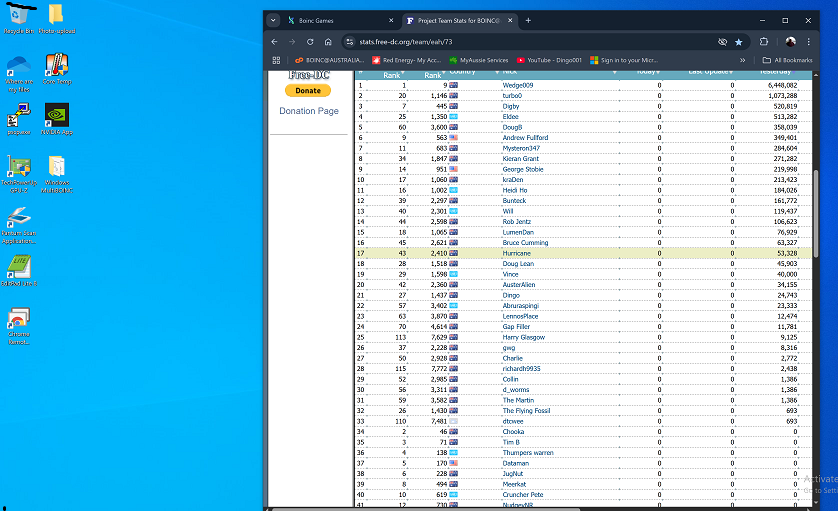838x511 pixels.
Task: Toggle the bookmark star for this page
Action: click(739, 42)
